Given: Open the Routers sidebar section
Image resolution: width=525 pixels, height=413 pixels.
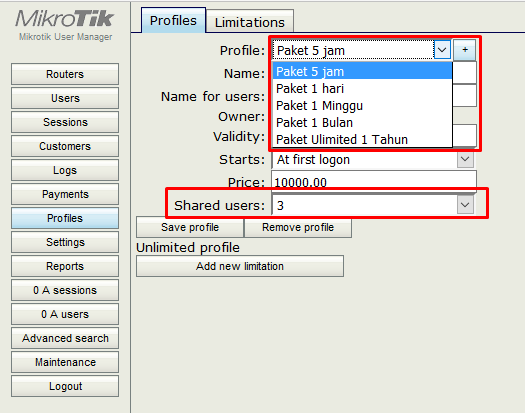Looking at the screenshot, I should tap(65, 74).
